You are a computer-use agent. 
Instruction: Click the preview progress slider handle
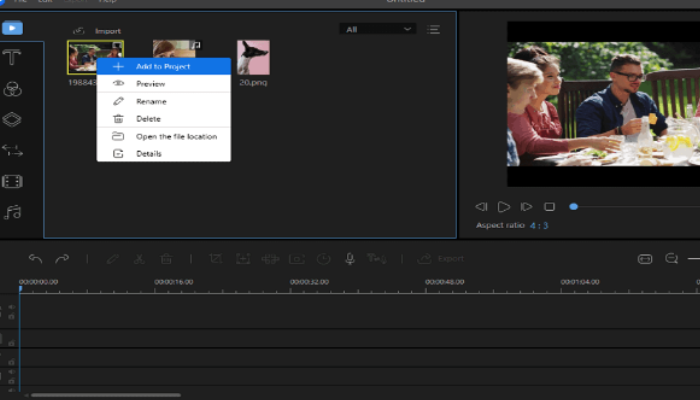[x=574, y=207]
